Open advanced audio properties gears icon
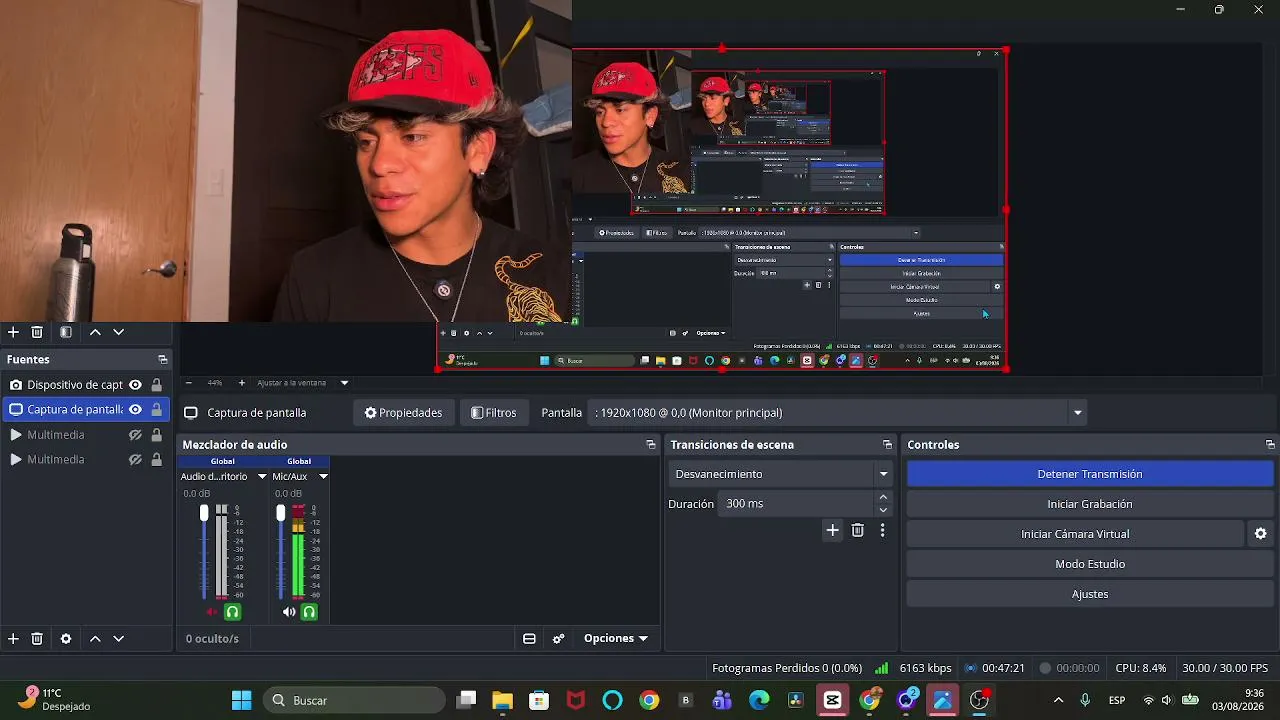This screenshot has width=1280, height=720. [x=559, y=638]
